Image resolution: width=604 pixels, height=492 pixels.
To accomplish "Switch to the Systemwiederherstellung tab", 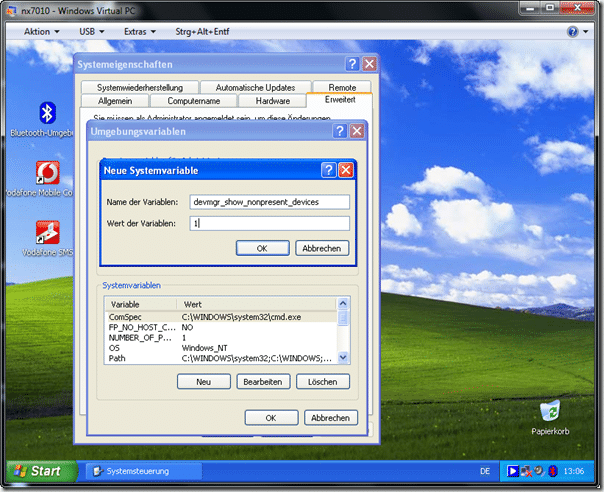I will click(x=140, y=87).
